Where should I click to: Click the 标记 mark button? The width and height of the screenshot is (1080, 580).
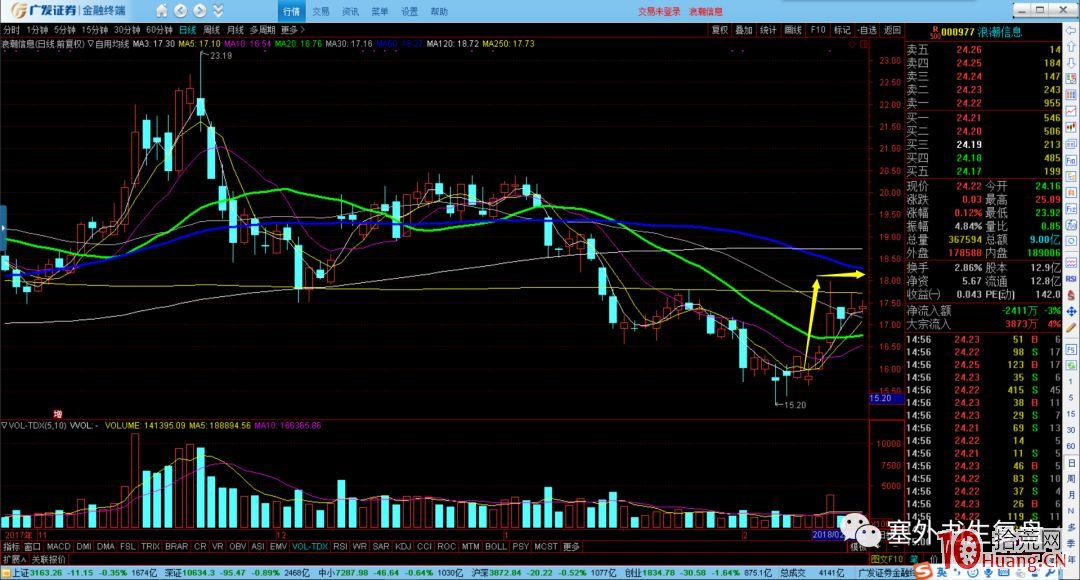(x=842, y=30)
